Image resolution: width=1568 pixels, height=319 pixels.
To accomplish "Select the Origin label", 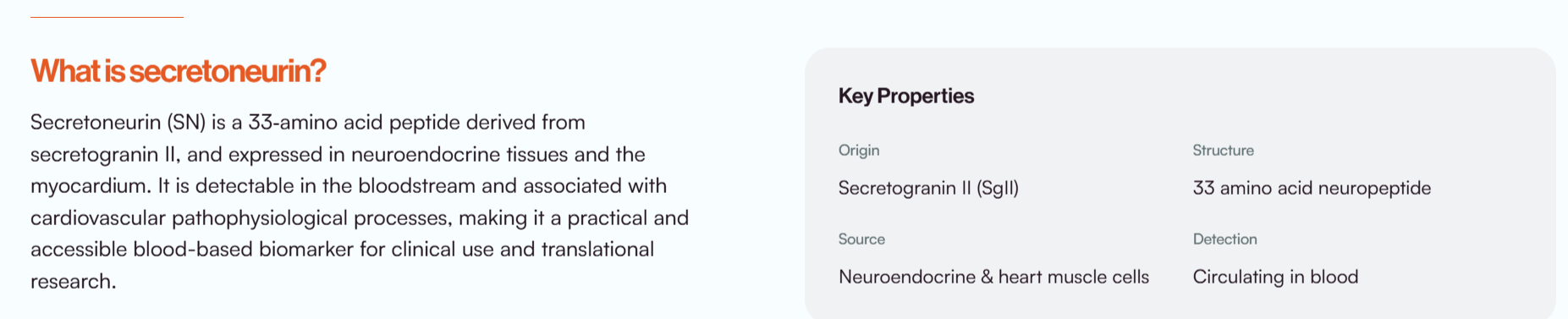I will click(x=859, y=151).
